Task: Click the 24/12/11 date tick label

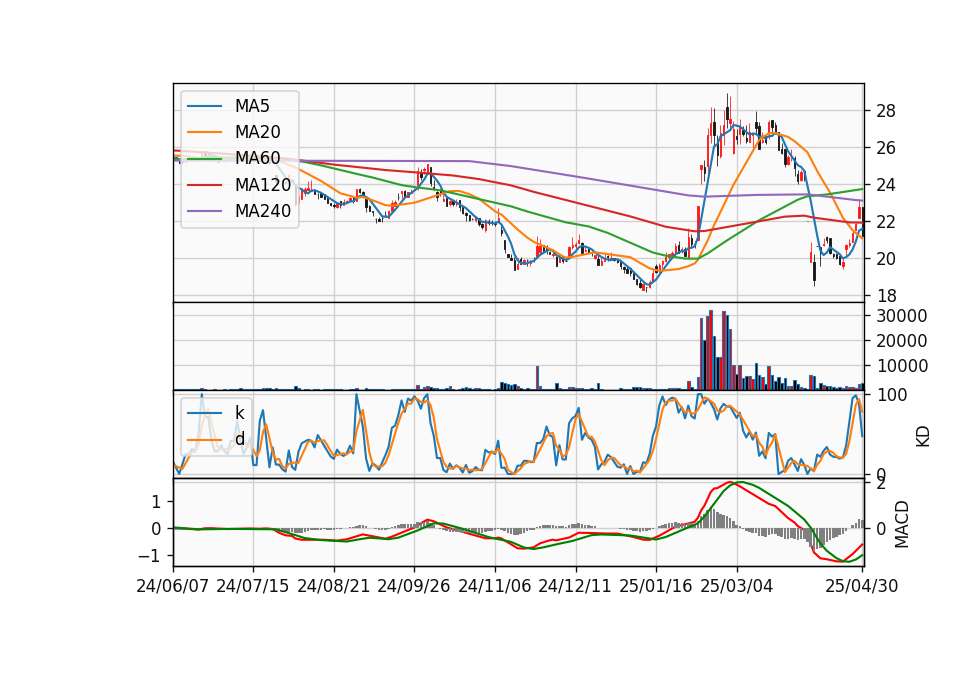Action: [575, 586]
